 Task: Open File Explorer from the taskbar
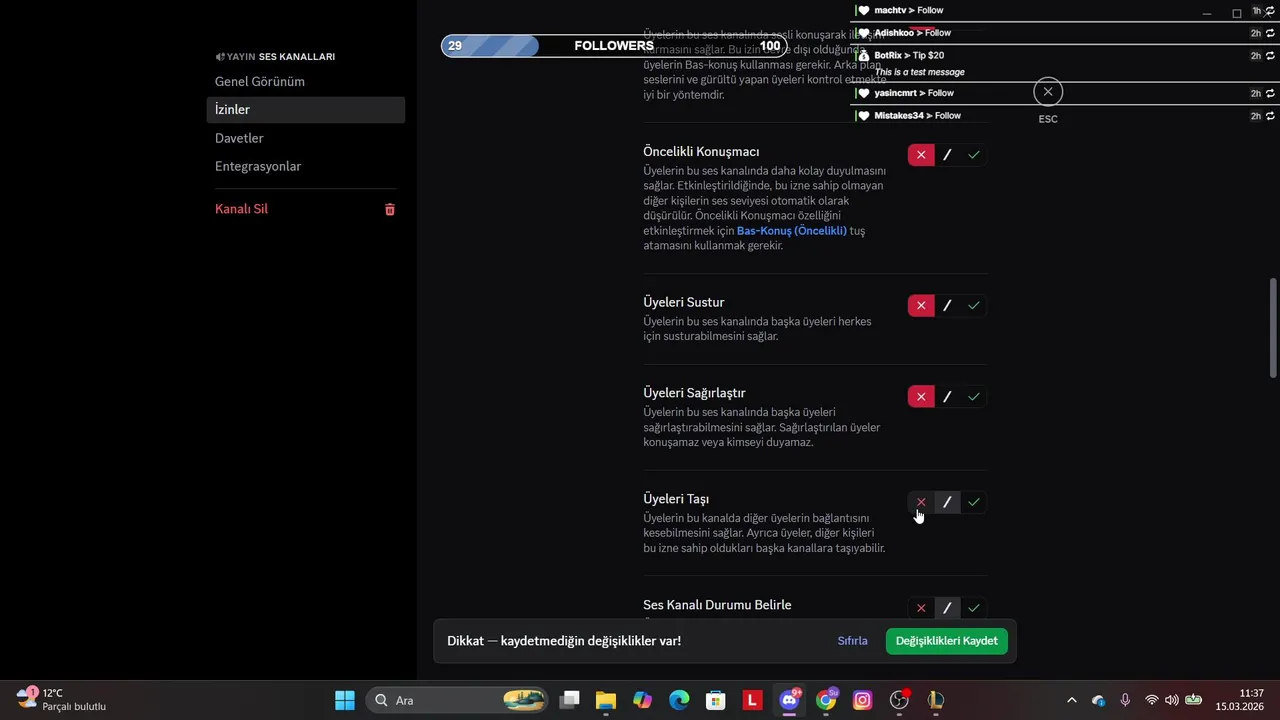click(x=605, y=700)
